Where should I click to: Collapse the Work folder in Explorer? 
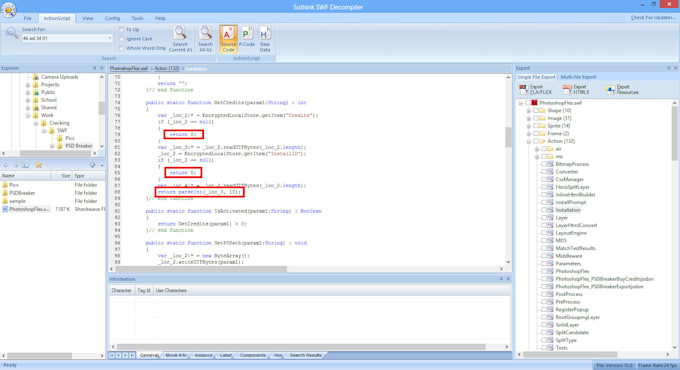pyautogui.click(x=28, y=115)
